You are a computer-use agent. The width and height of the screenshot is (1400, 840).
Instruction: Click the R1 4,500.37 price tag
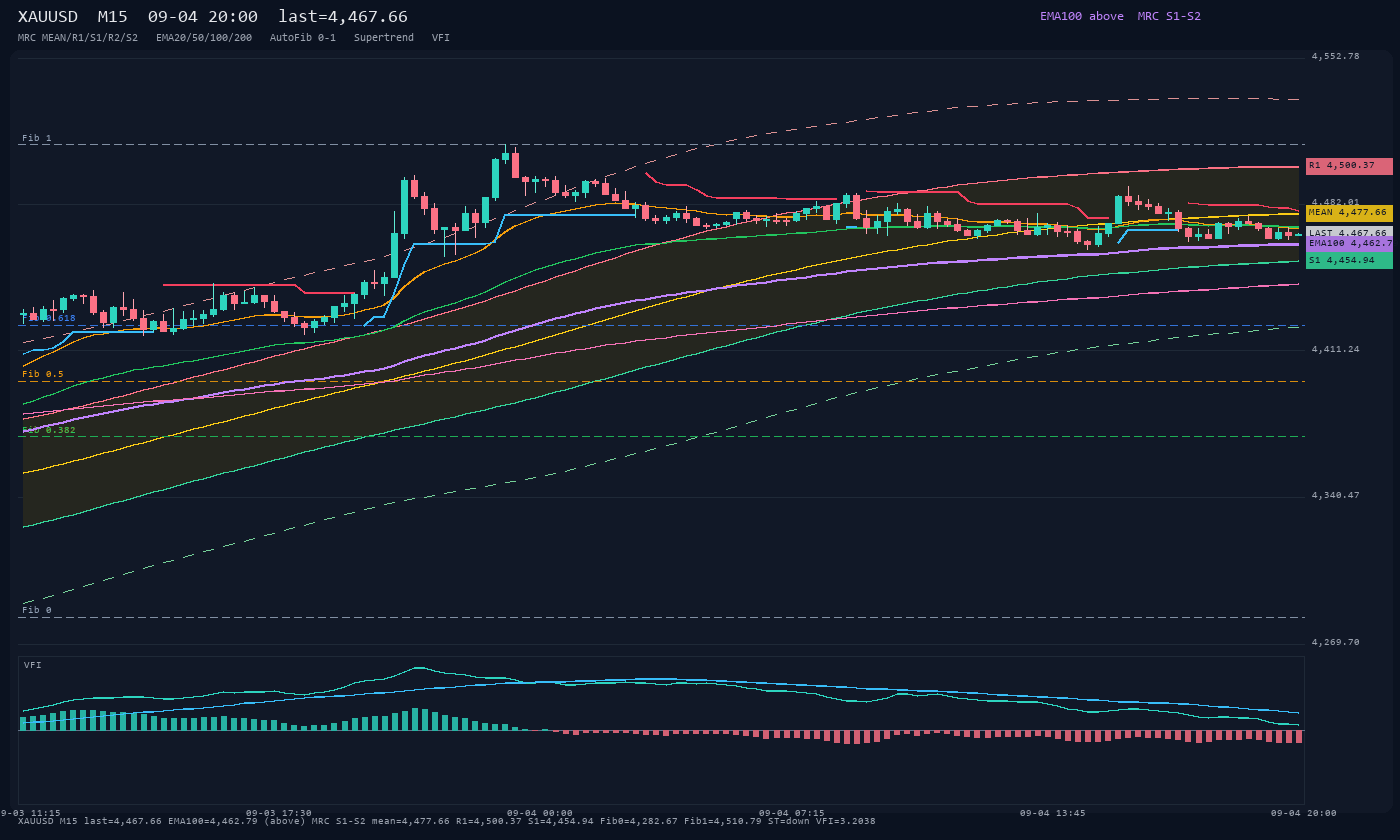pos(1349,166)
